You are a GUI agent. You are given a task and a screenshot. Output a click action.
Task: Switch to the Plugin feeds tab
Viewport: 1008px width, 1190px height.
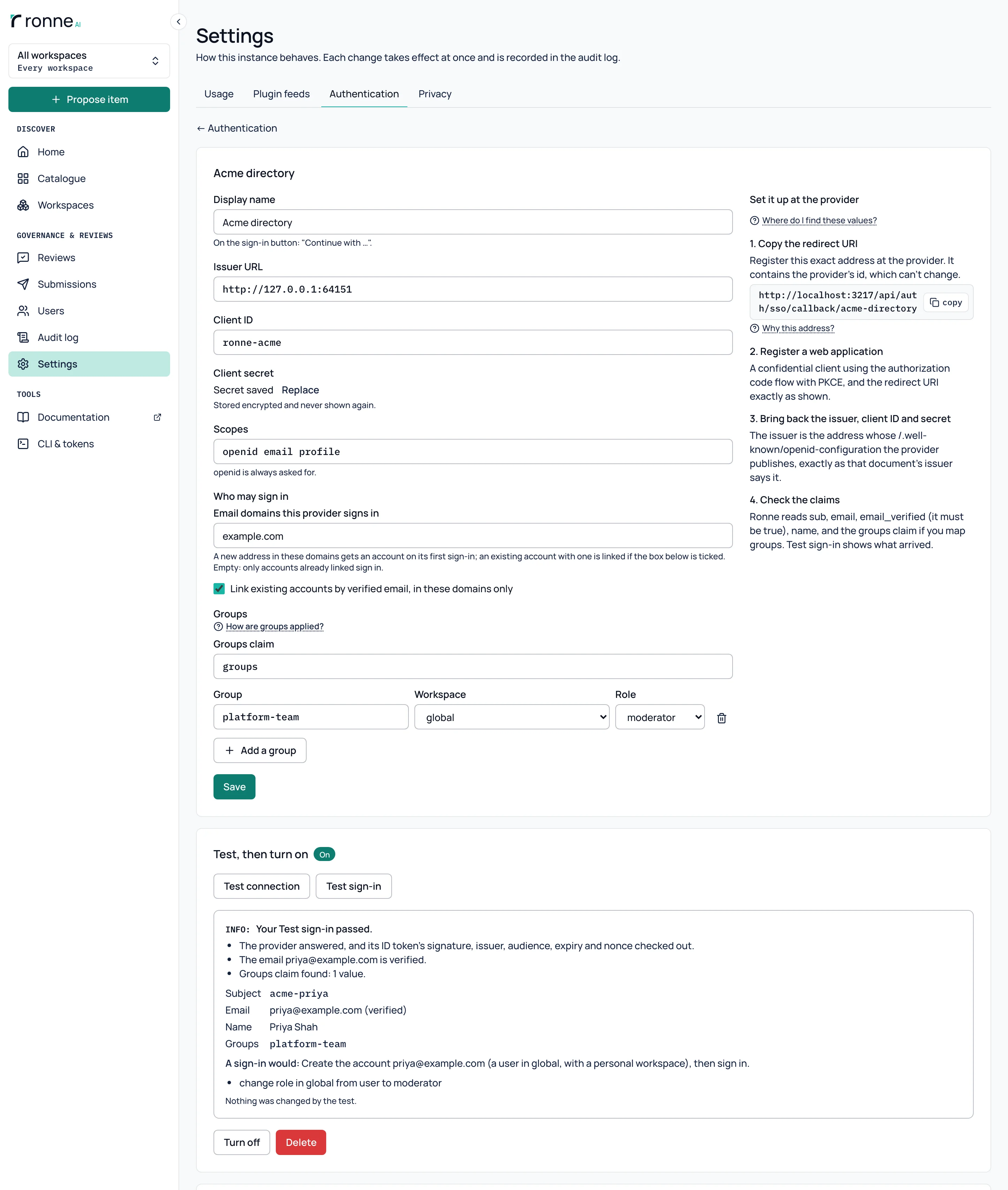pyautogui.click(x=281, y=94)
